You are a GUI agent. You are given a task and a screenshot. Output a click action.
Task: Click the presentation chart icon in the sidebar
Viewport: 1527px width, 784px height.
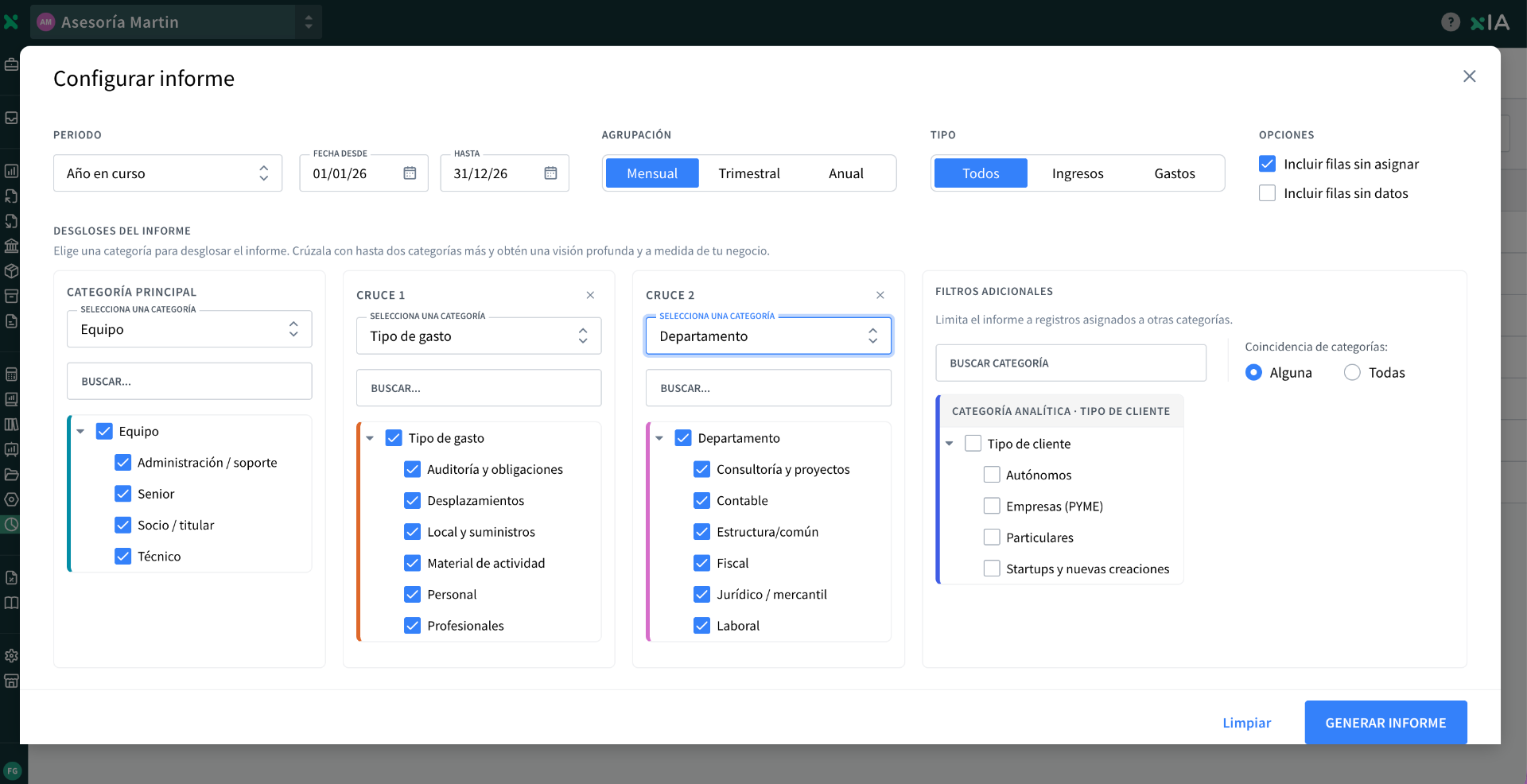[11, 449]
